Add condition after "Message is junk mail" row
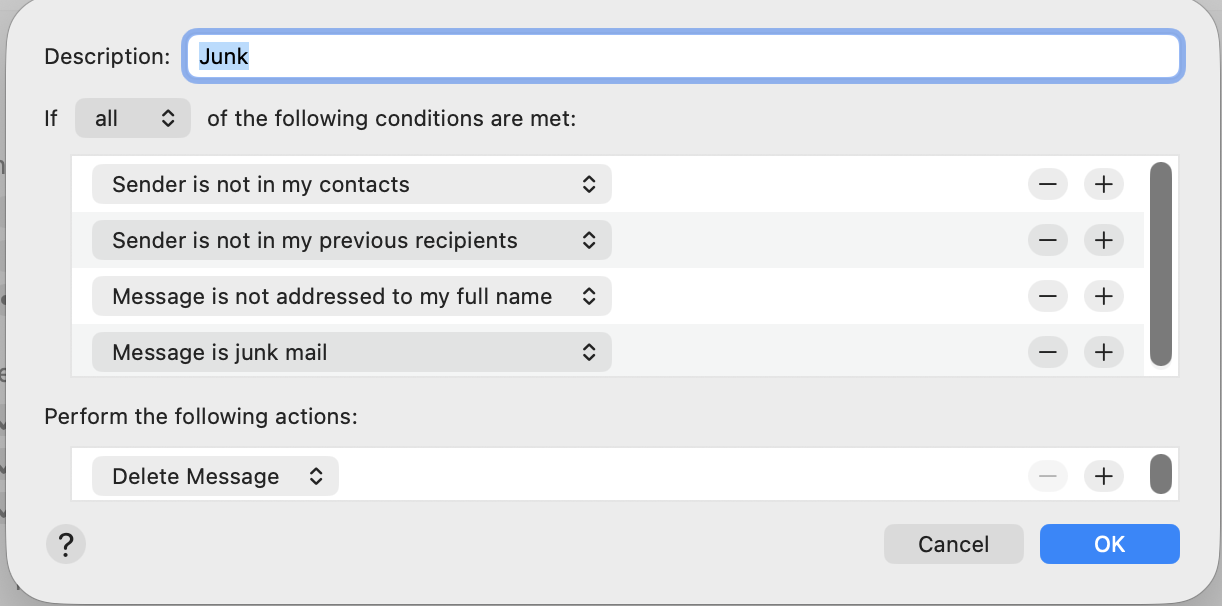This screenshot has width=1222, height=606. [x=1103, y=353]
